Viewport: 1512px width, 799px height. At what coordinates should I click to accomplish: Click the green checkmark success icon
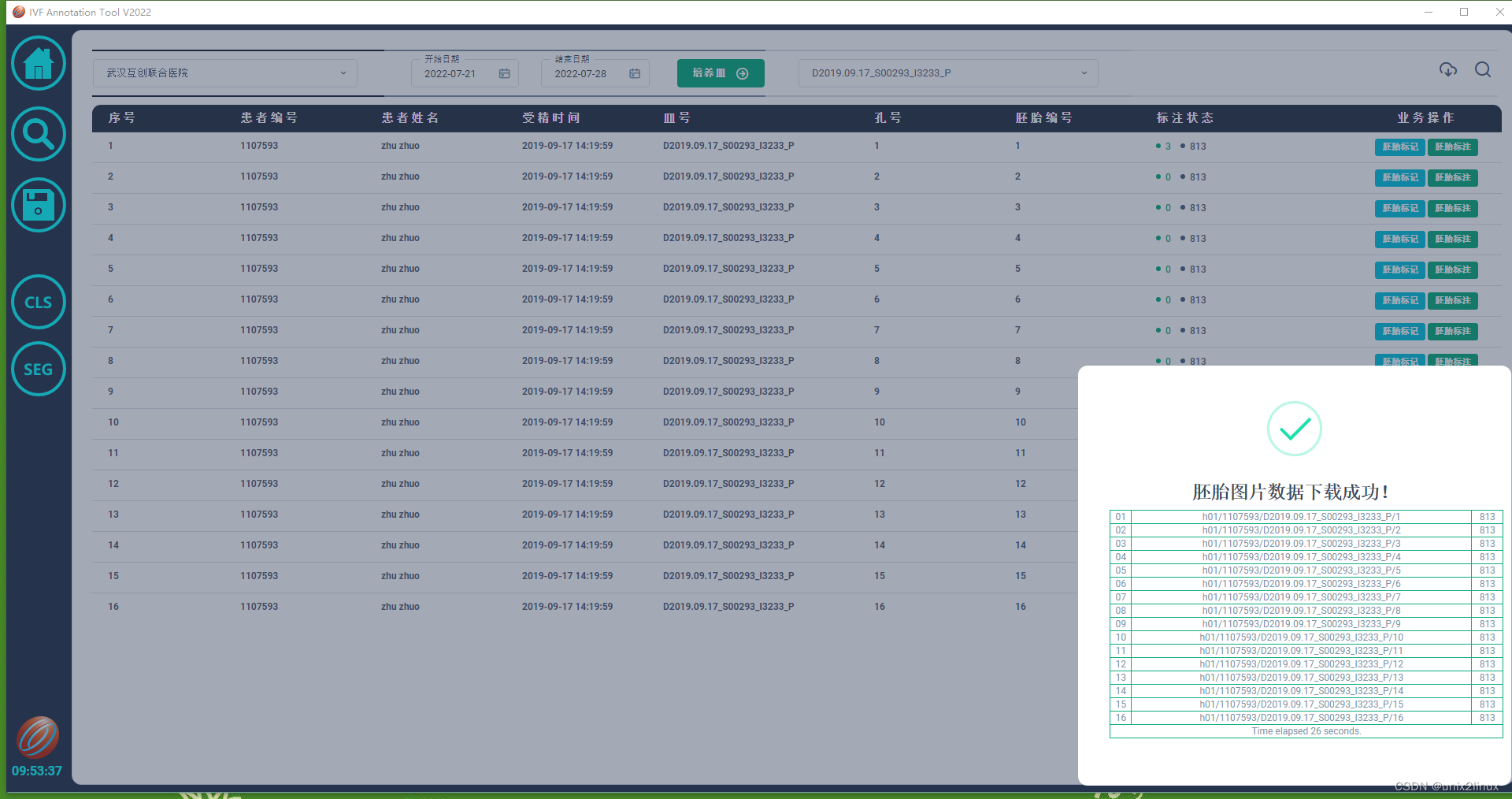1294,429
